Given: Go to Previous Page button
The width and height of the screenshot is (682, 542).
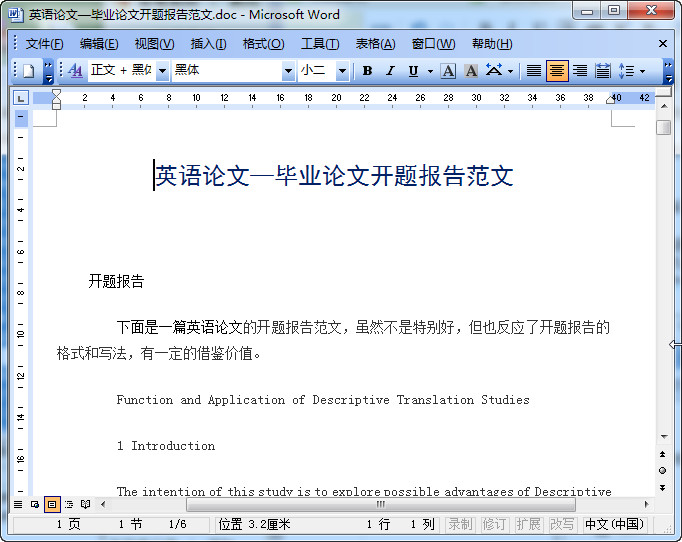Looking at the screenshot, I should 662,454.
